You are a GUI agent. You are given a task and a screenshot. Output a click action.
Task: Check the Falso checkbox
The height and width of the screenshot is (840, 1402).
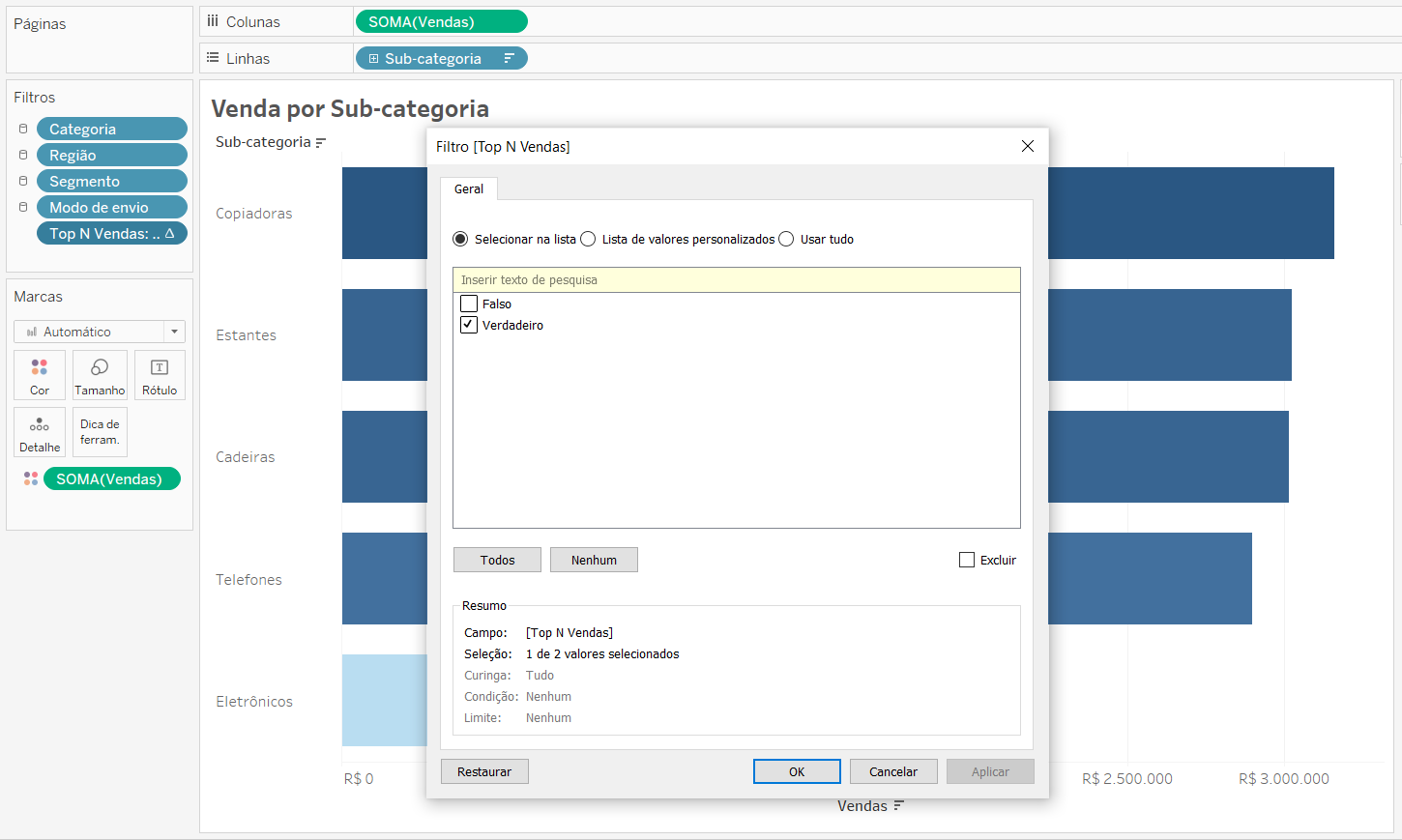click(x=469, y=304)
